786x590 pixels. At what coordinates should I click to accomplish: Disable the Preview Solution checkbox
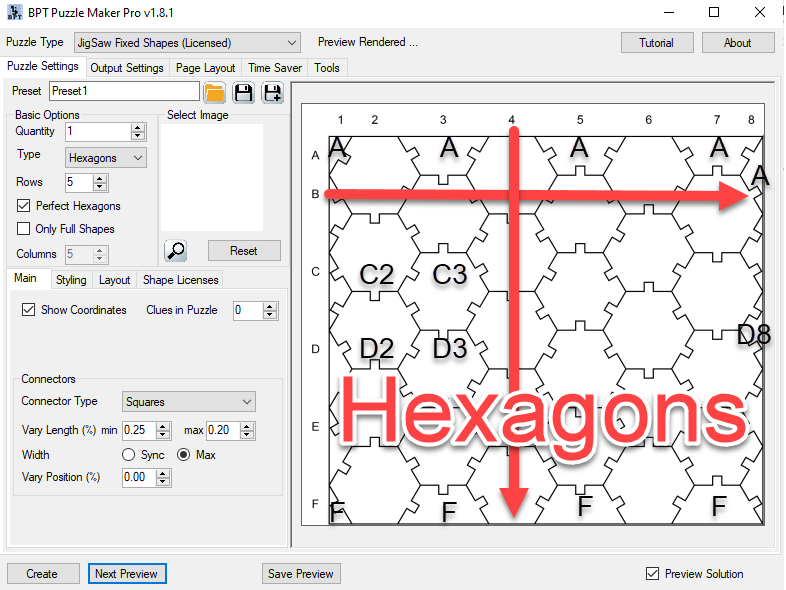pos(653,574)
